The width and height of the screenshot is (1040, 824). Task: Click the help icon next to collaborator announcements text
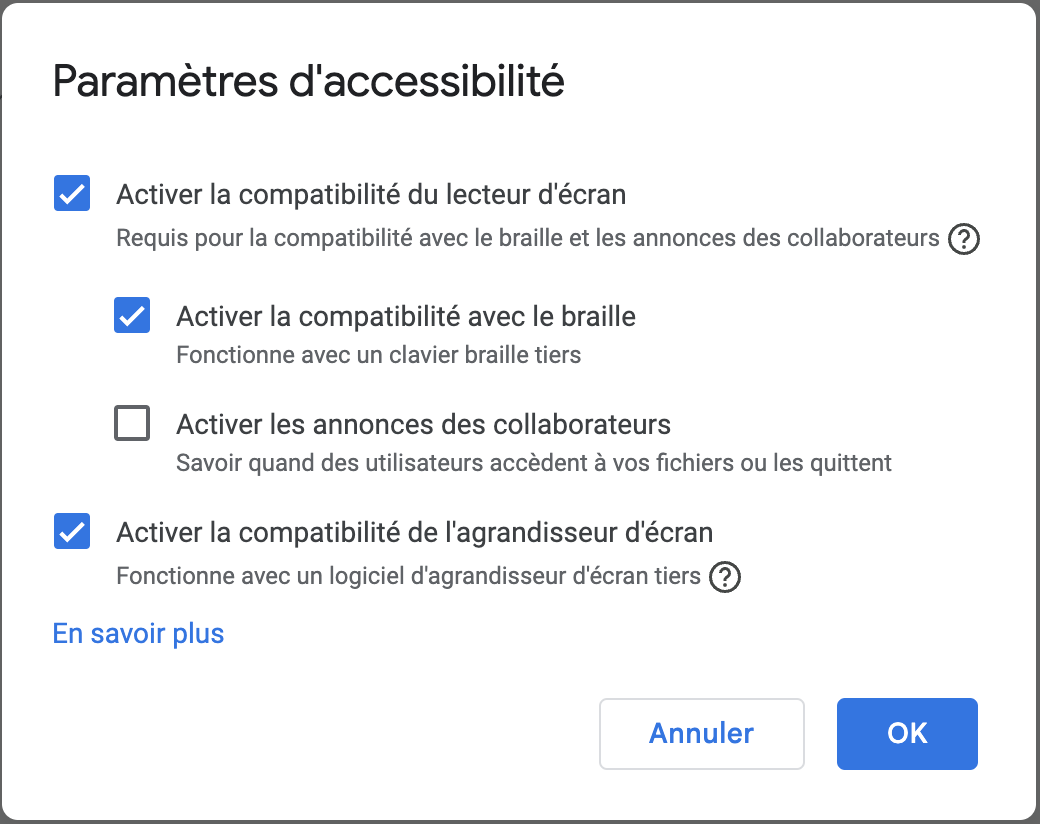point(964,239)
